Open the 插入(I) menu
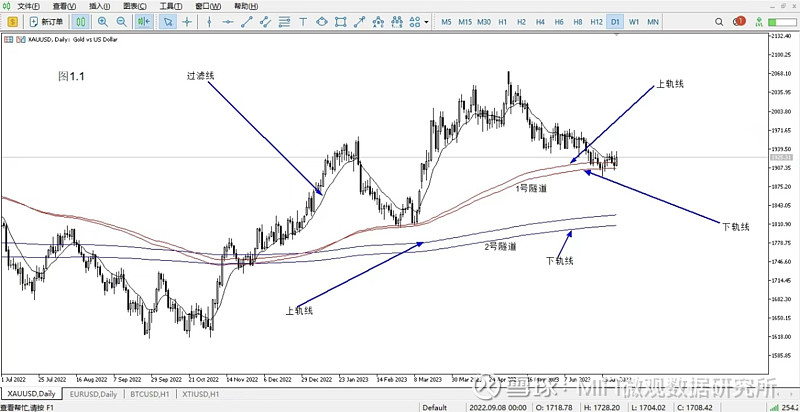 99,7
